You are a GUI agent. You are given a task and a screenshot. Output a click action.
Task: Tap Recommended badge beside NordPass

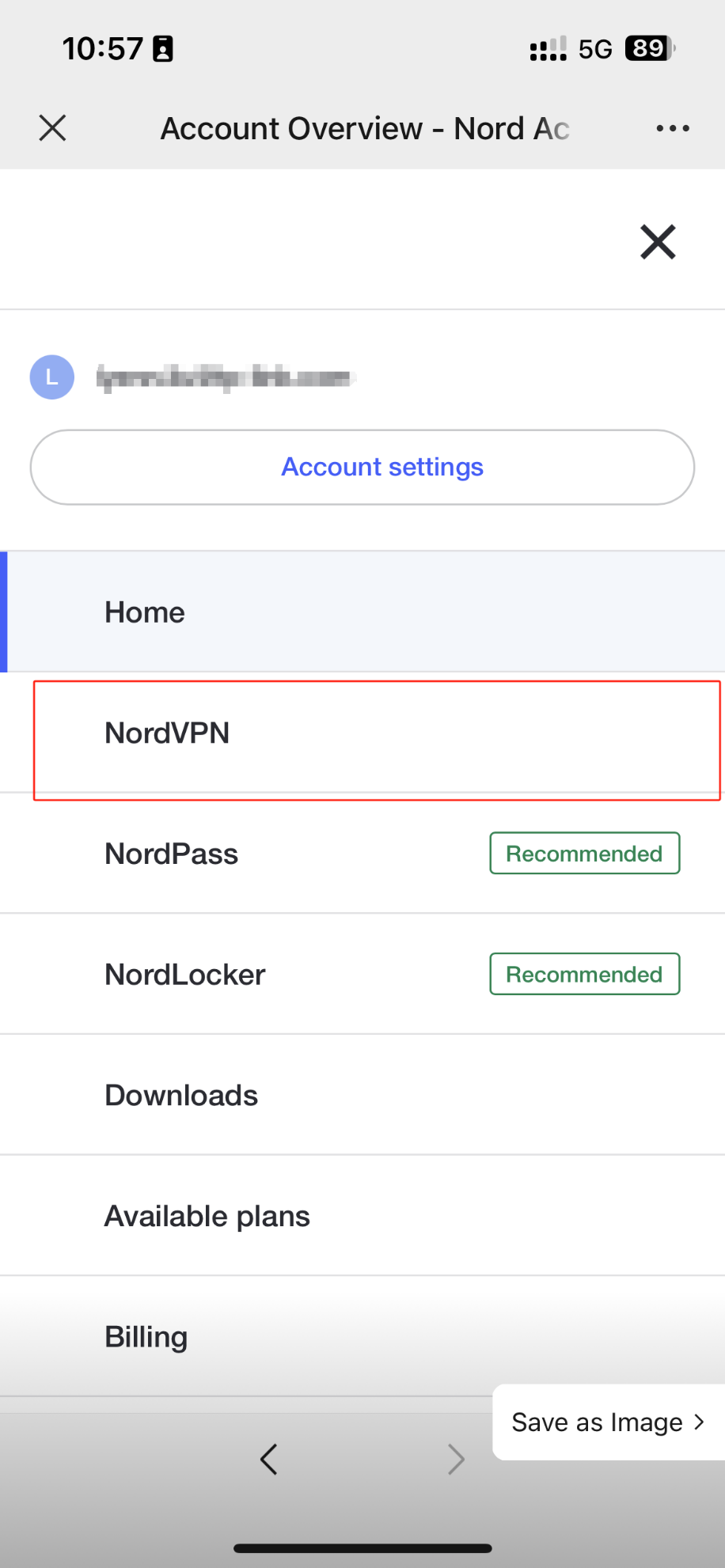[x=584, y=854]
